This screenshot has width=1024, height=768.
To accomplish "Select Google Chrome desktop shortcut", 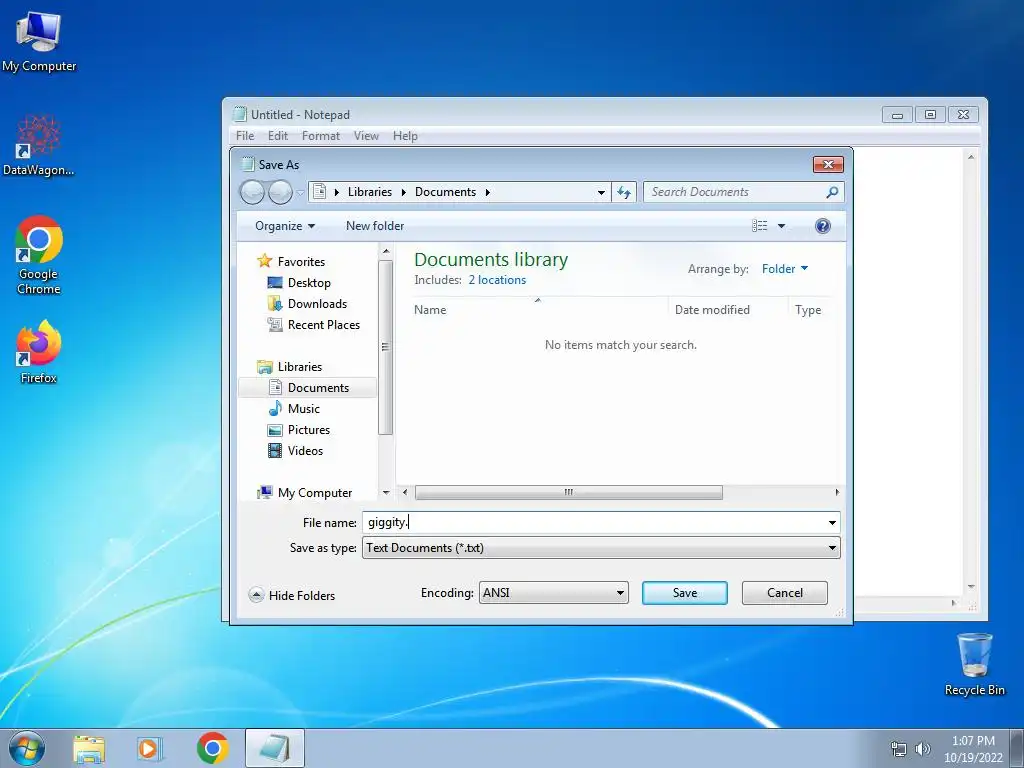I will pyautogui.click(x=39, y=255).
